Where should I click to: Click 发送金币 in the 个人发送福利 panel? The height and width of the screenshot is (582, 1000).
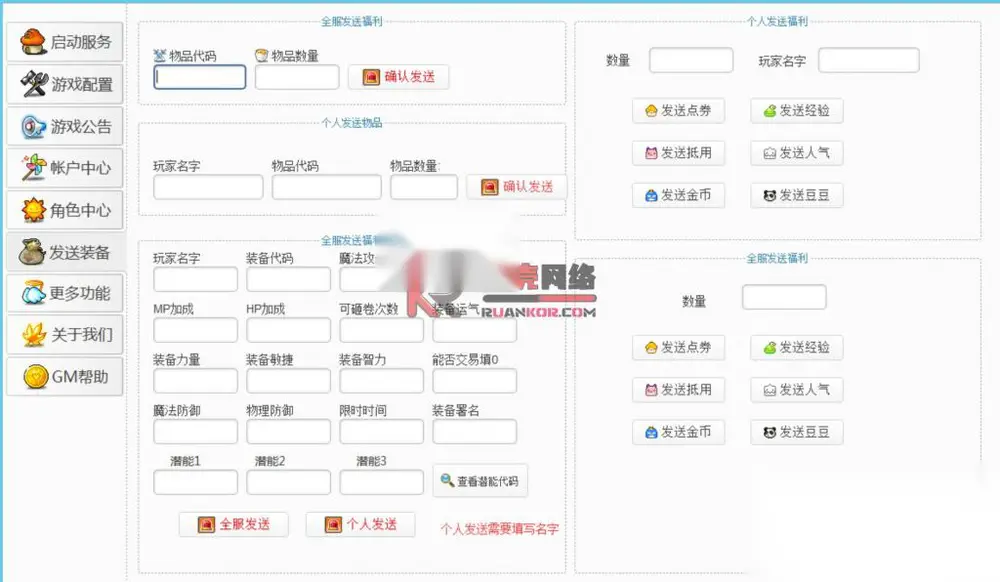pos(679,195)
